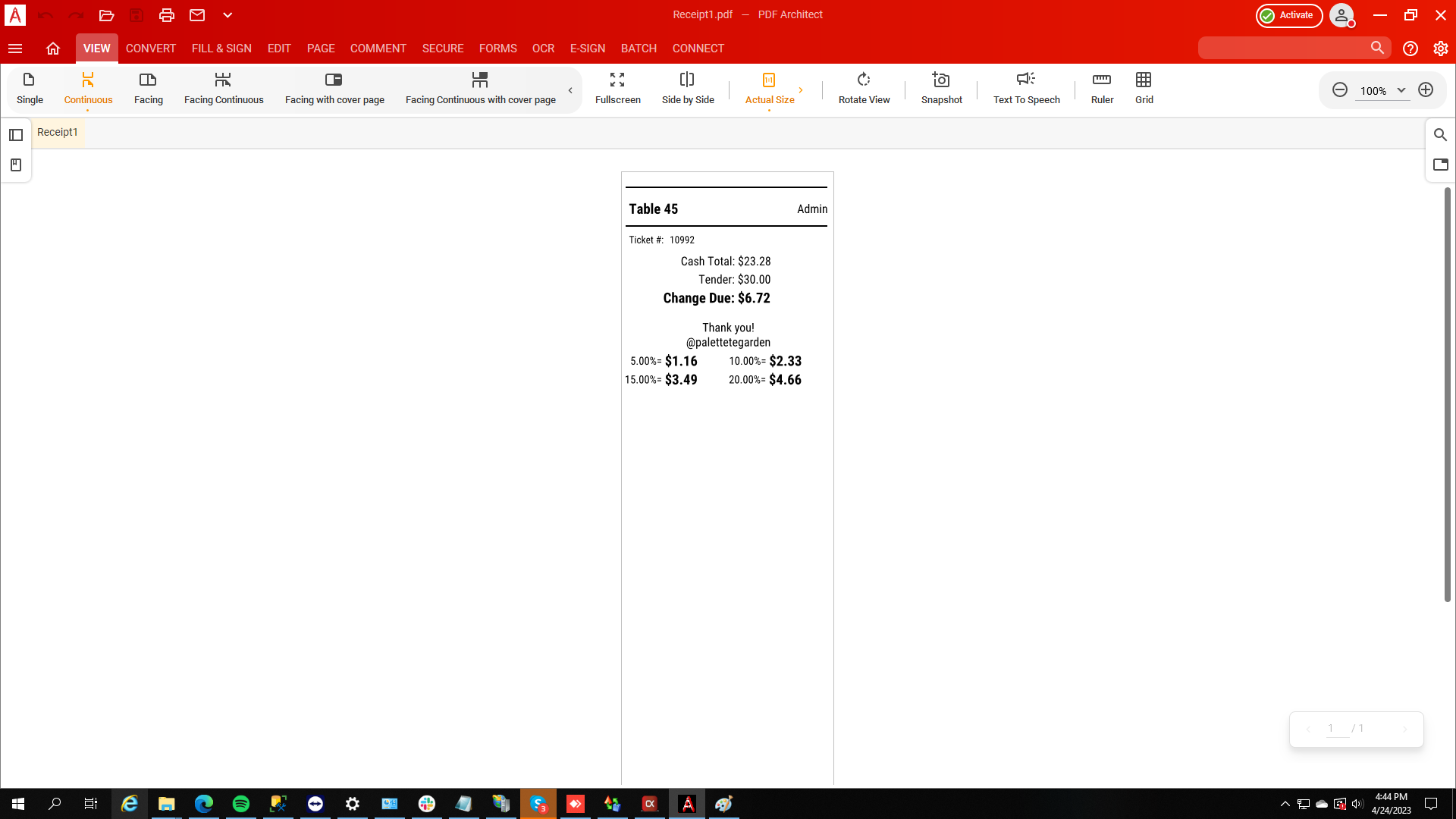1456x819 pixels.
Task: Open the bookmarks panel in left sidebar
Action: point(16,165)
